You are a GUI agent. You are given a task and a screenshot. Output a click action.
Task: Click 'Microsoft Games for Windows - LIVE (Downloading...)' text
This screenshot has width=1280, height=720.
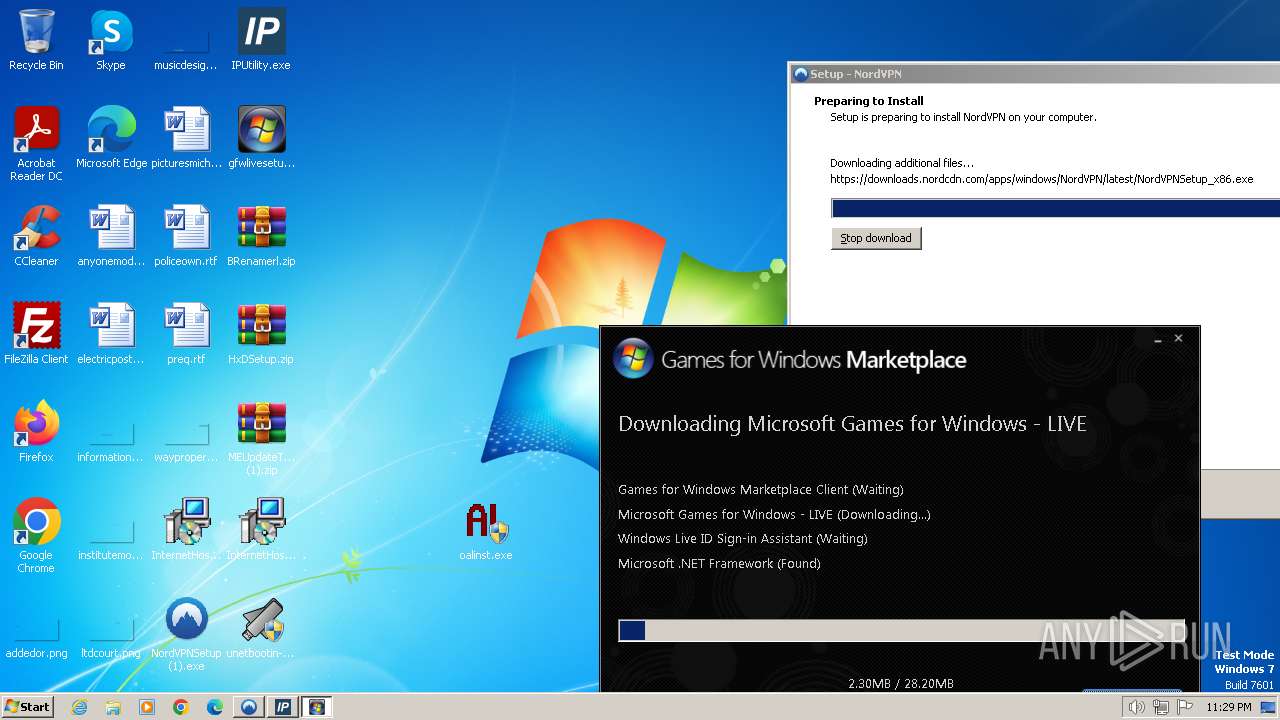(774, 514)
